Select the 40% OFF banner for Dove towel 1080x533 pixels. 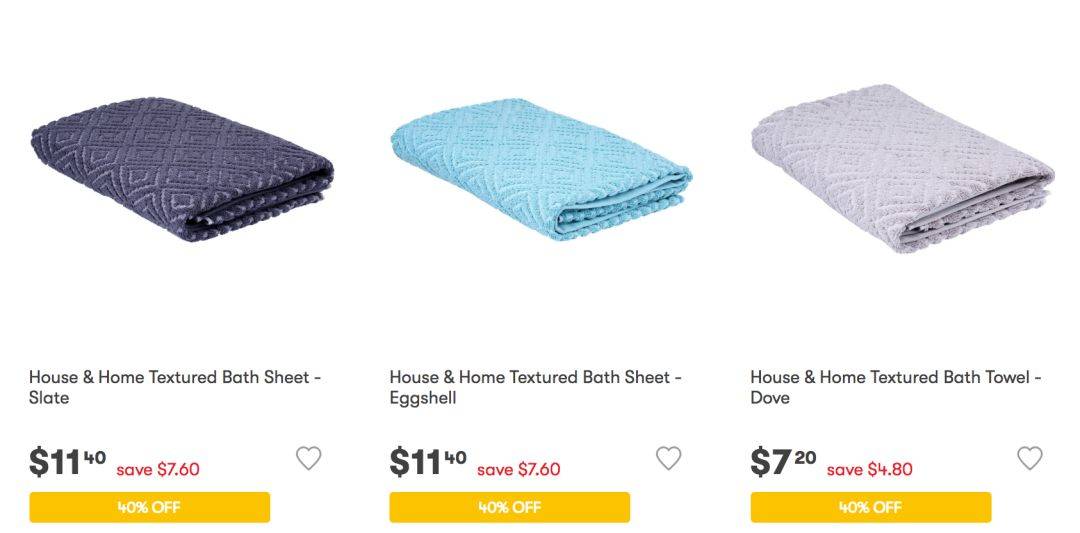point(871,508)
